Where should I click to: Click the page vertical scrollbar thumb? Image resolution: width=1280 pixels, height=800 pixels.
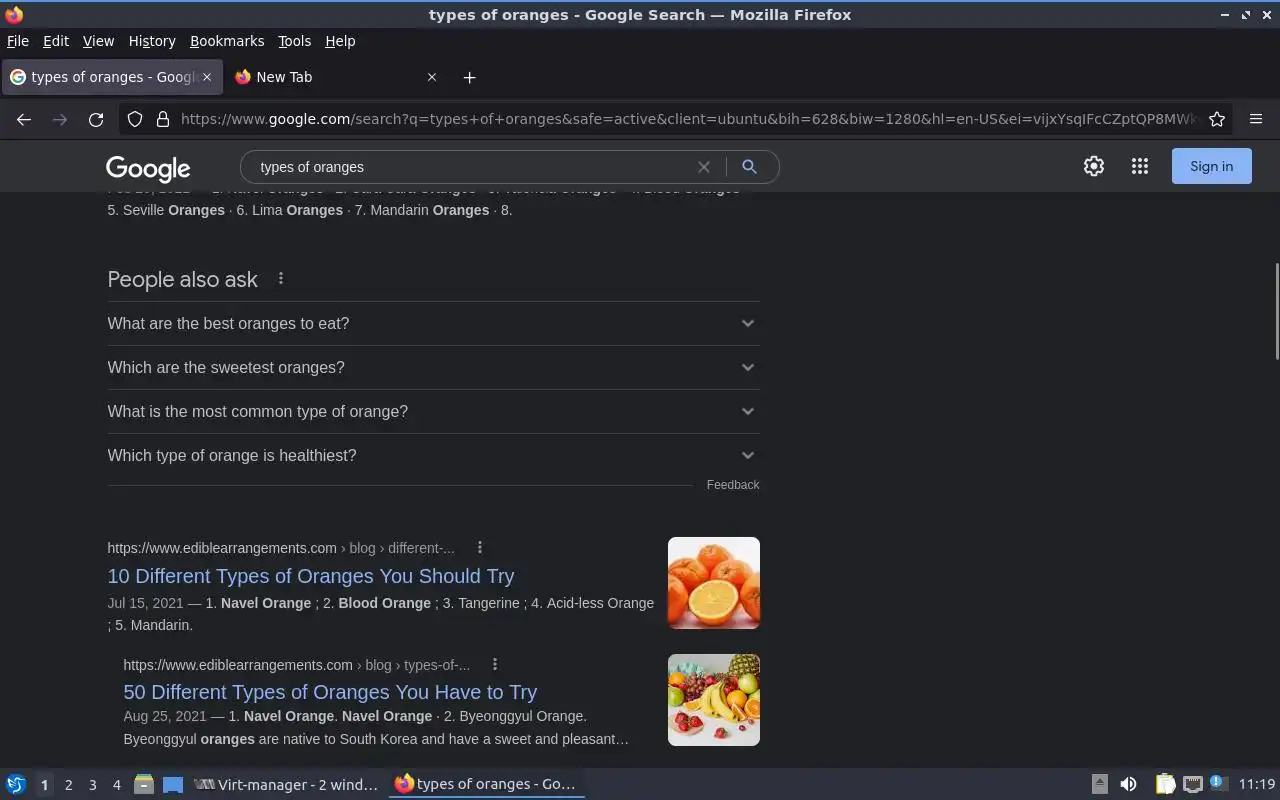coord(1276,311)
